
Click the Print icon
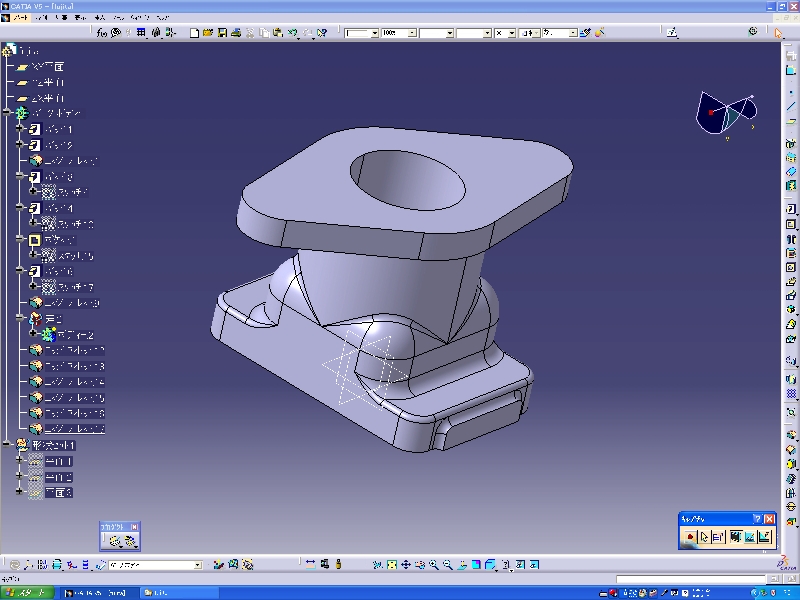(236, 33)
